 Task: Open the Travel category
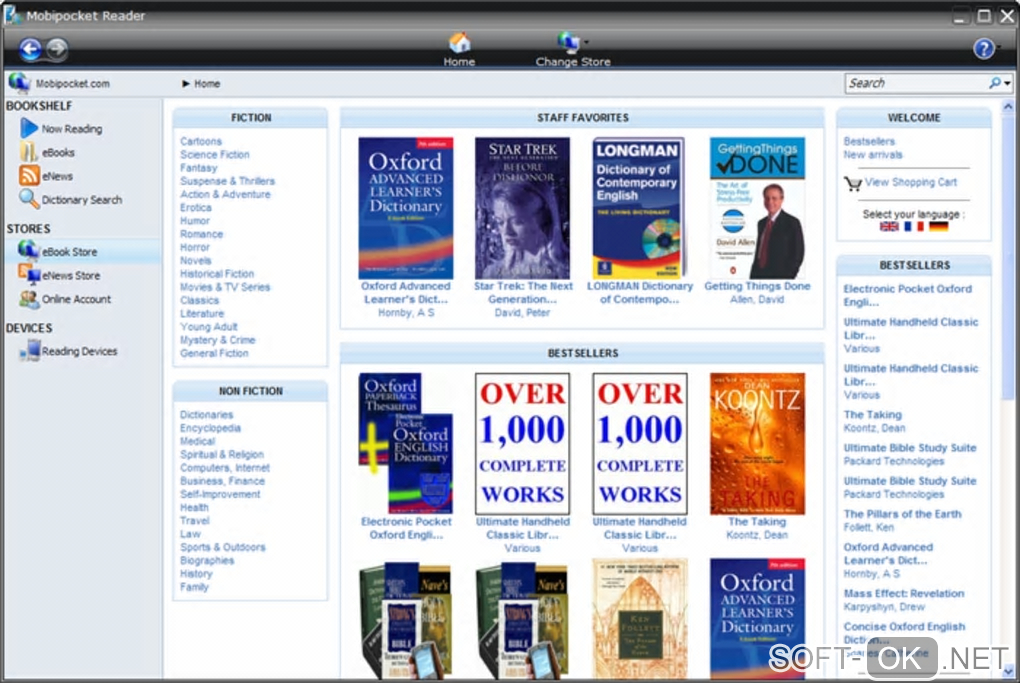[195, 520]
